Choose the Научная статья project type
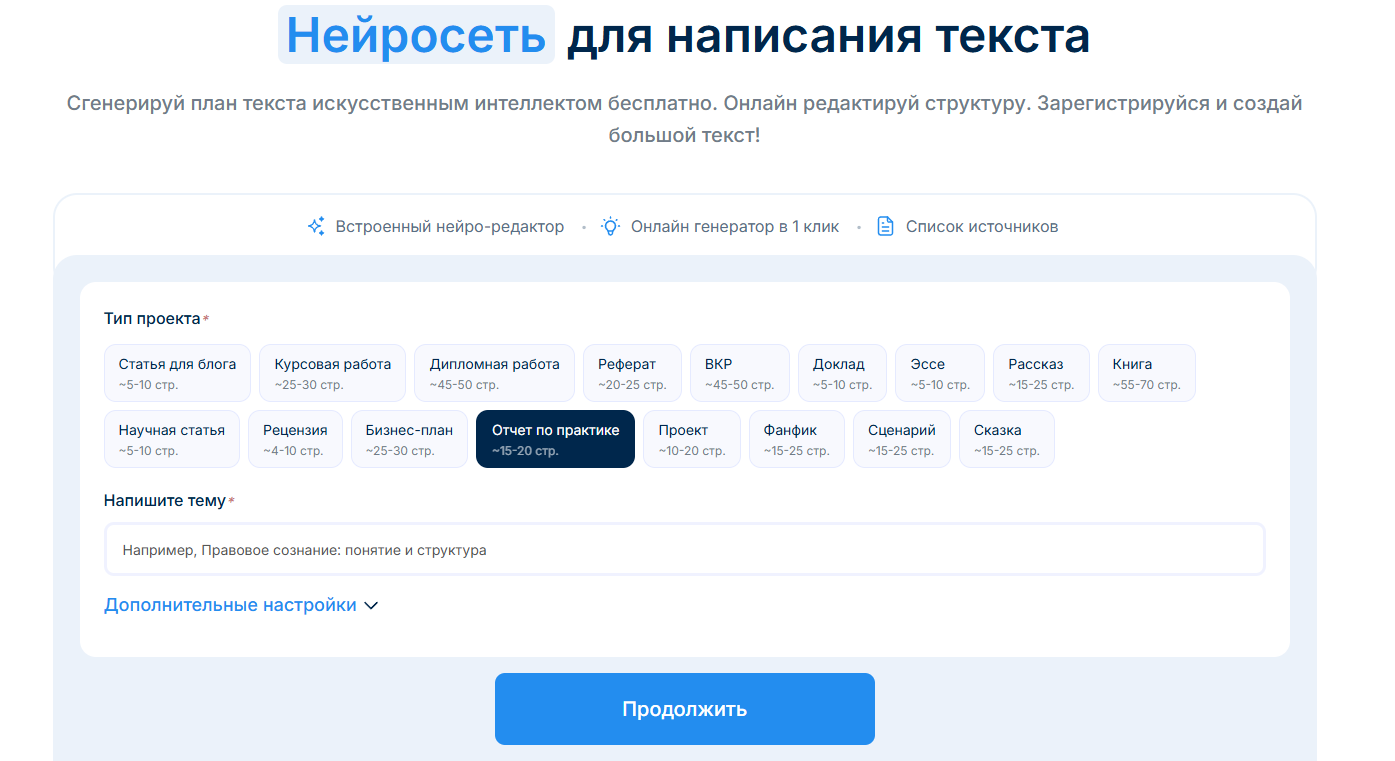This screenshot has width=1395, height=761. 171,438
